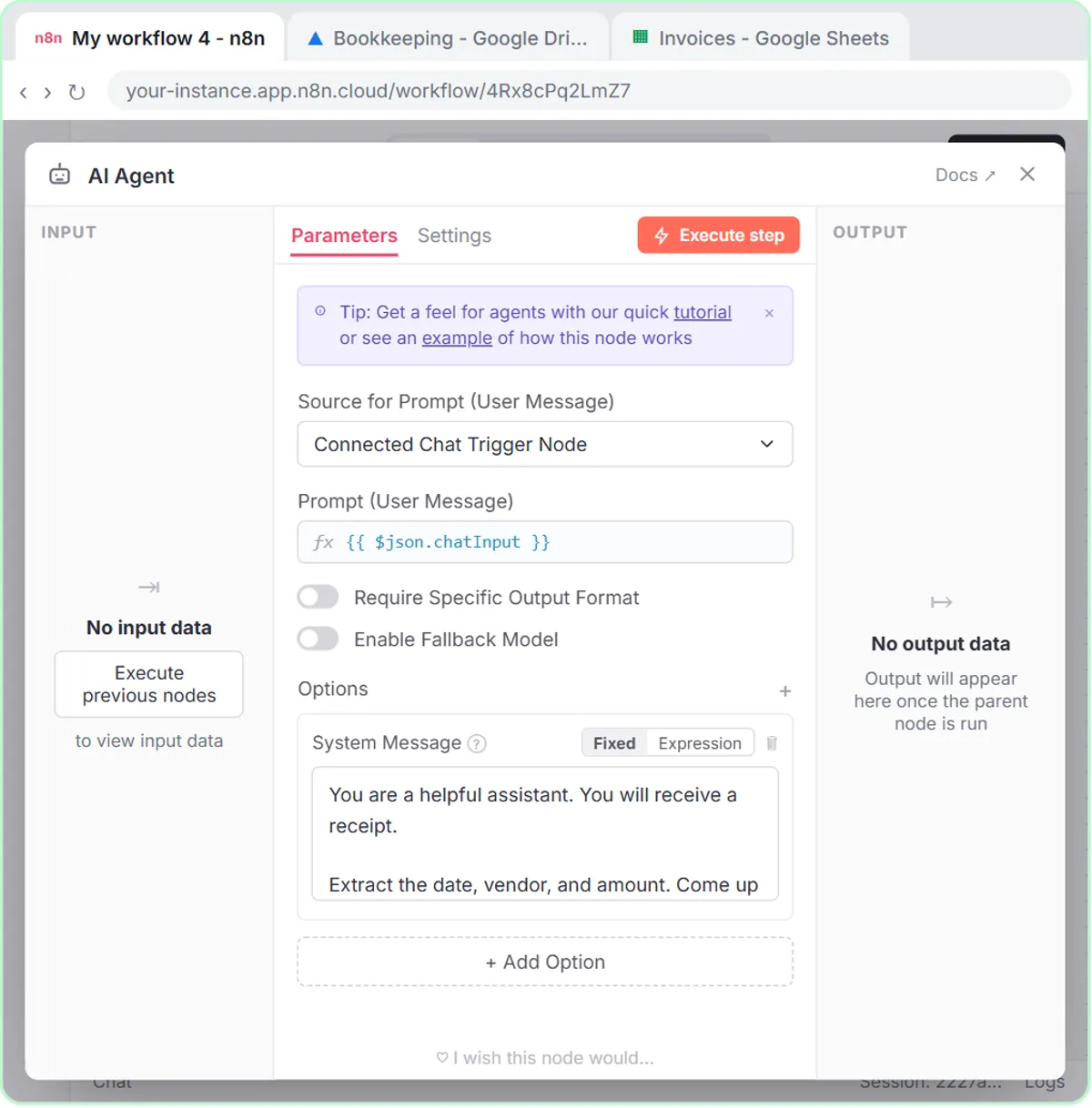Click Execute previous nodes button
The image size is (1092, 1108).
[x=149, y=684]
